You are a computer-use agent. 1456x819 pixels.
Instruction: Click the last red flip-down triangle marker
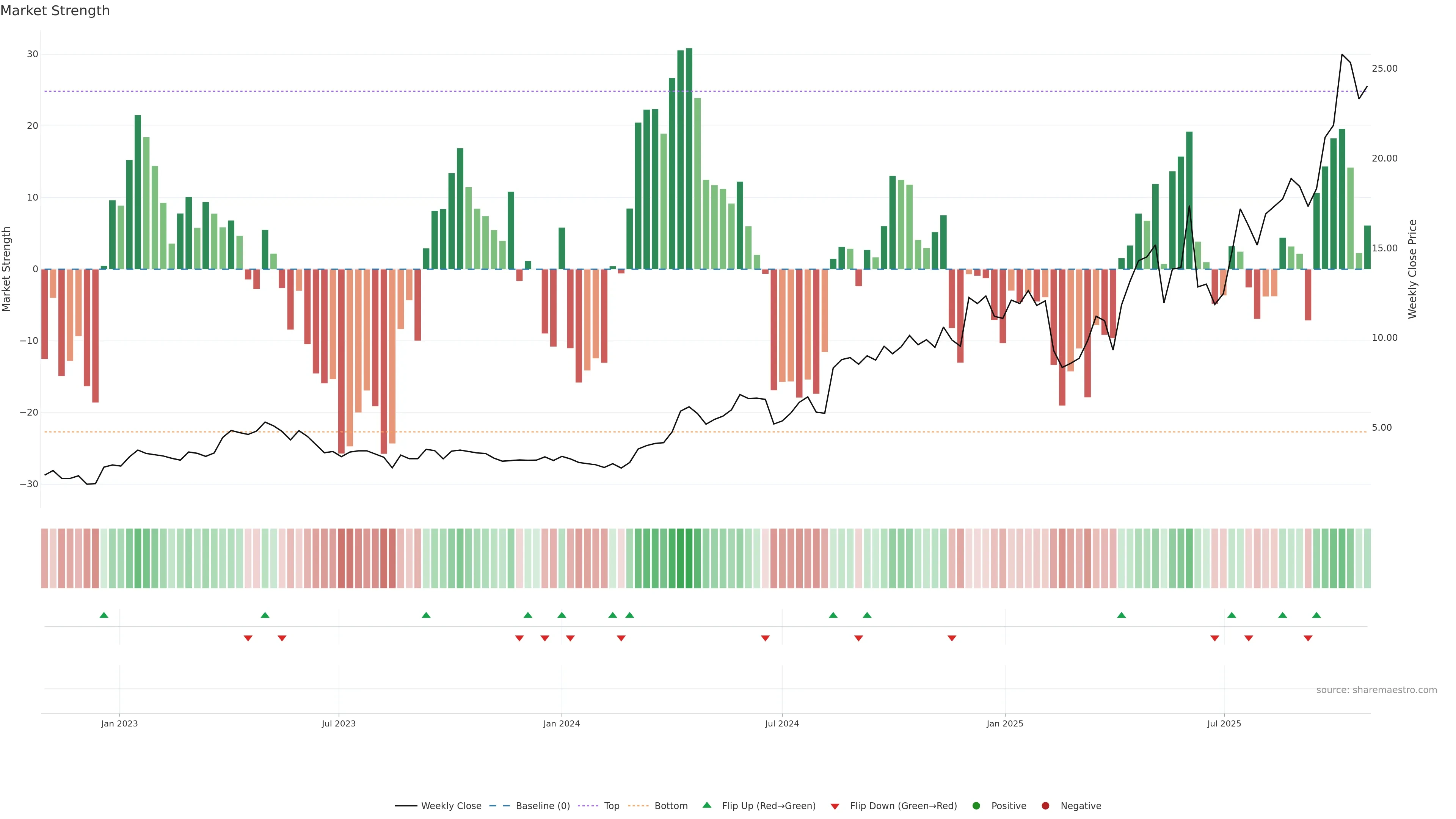coord(1308,638)
